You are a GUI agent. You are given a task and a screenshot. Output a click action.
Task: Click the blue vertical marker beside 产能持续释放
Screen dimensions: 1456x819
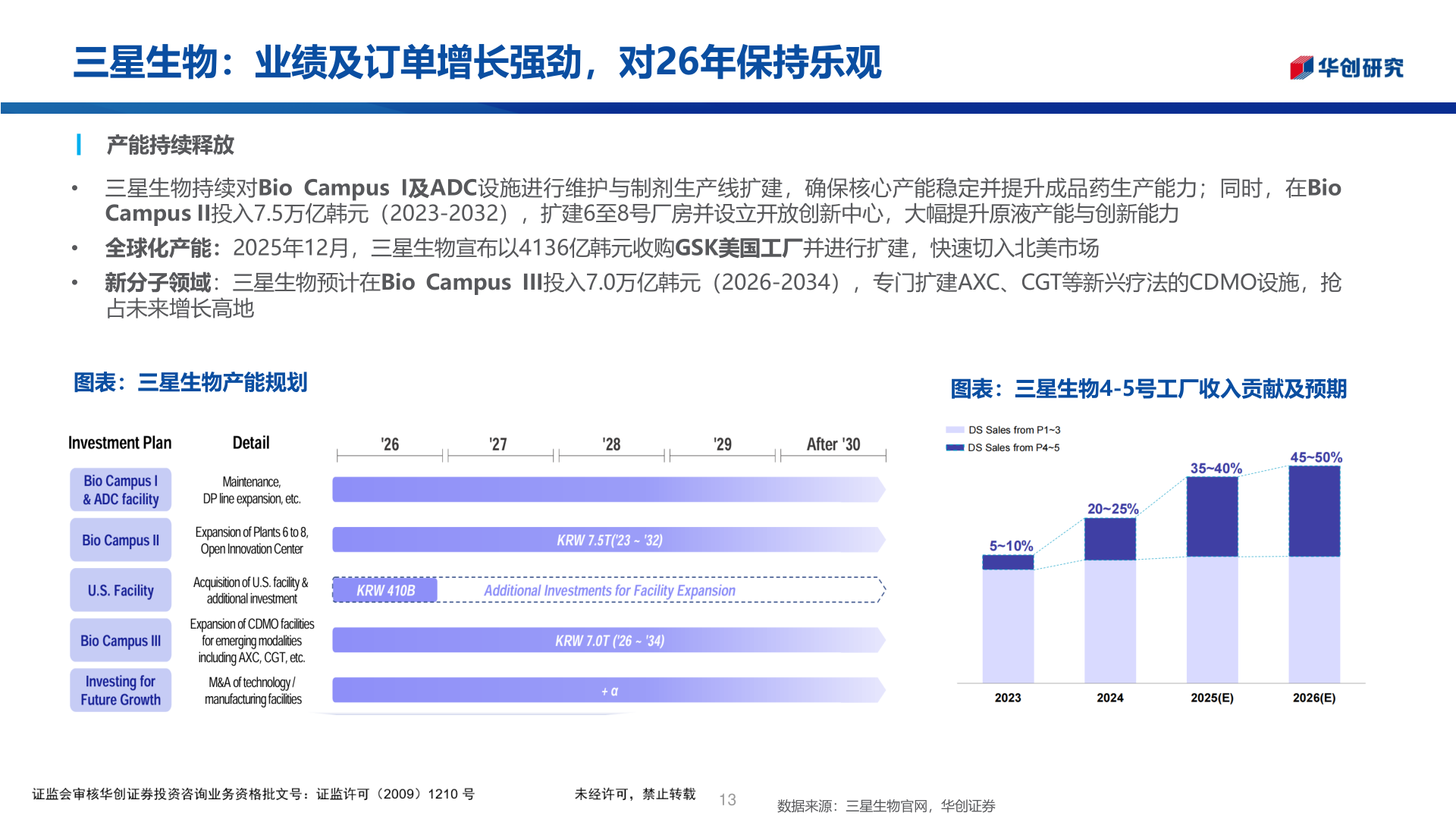[x=79, y=145]
